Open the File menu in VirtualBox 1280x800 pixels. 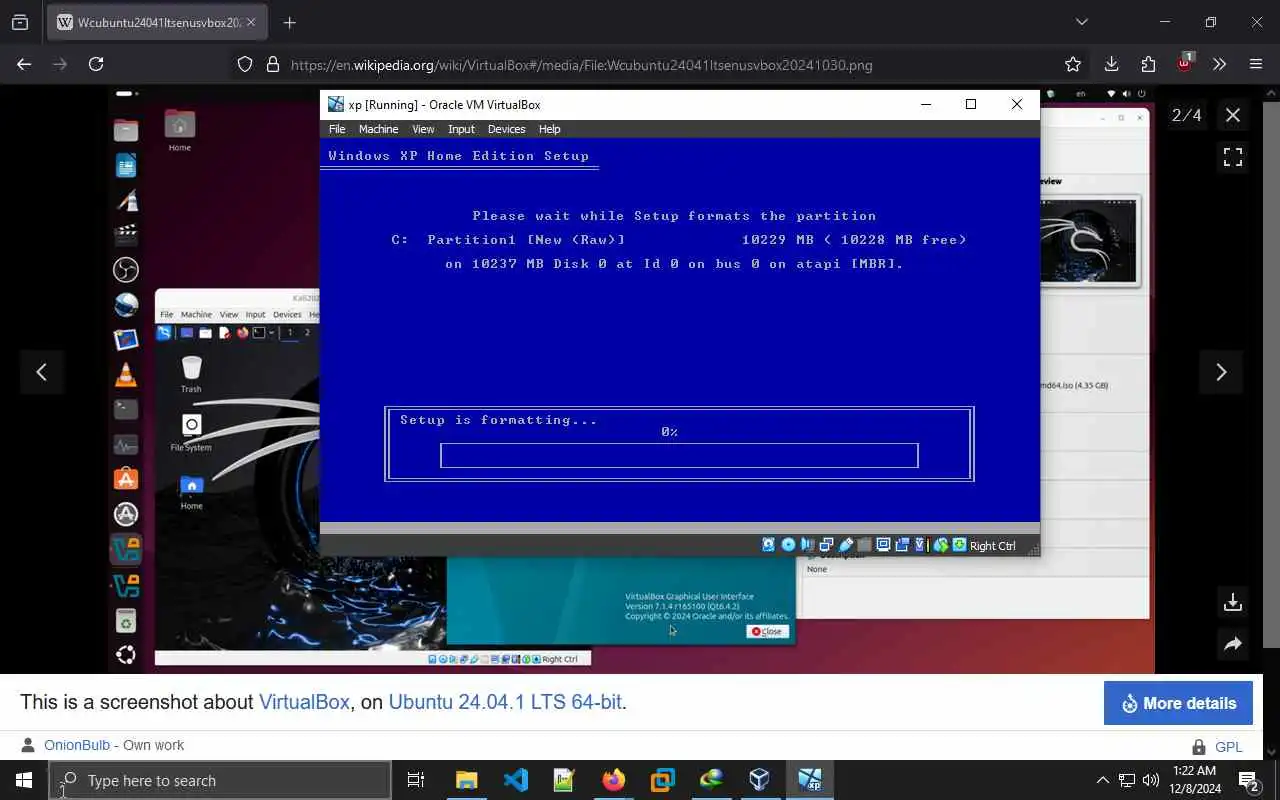pyautogui.click(x=337, y=129)
